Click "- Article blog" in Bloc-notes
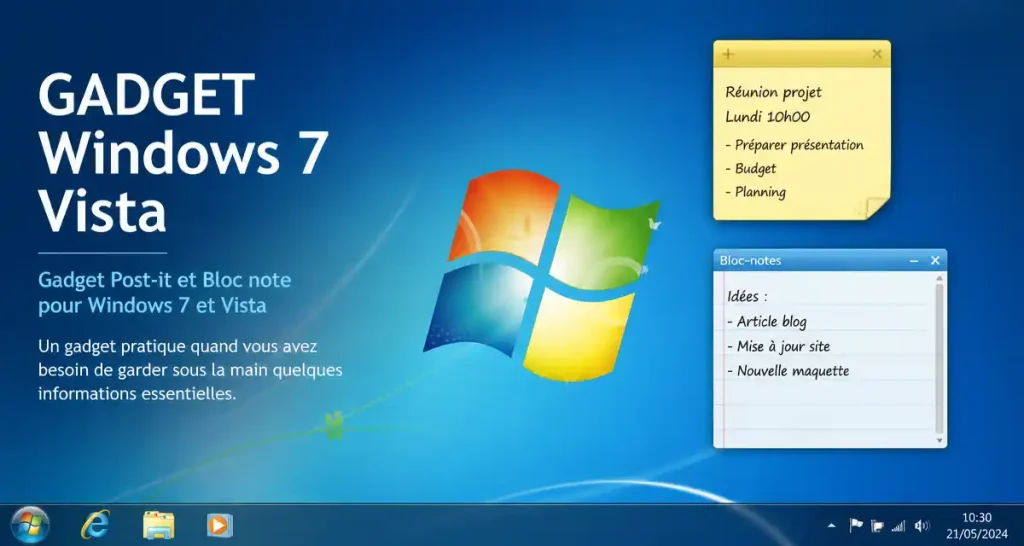Image resolution: width=1024 pixels, height=546 pixels. pos(767,321)
